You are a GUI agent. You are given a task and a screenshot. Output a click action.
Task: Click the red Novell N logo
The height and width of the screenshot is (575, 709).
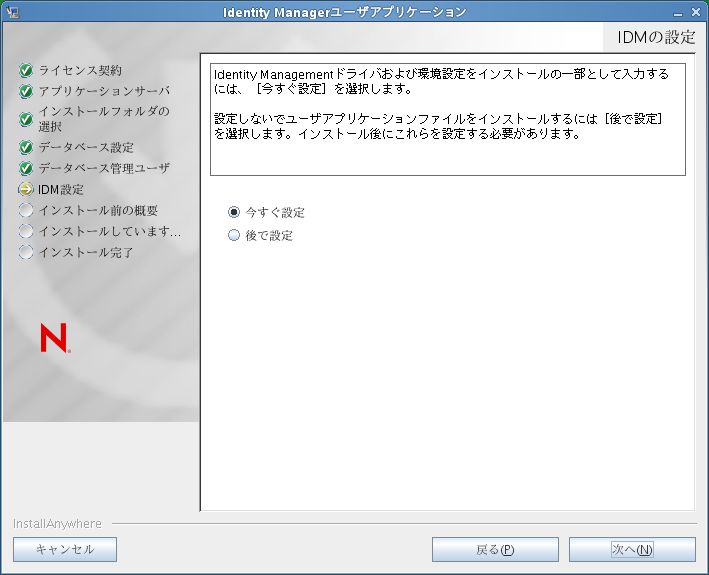pyautogui.click(x=55, y=338)
